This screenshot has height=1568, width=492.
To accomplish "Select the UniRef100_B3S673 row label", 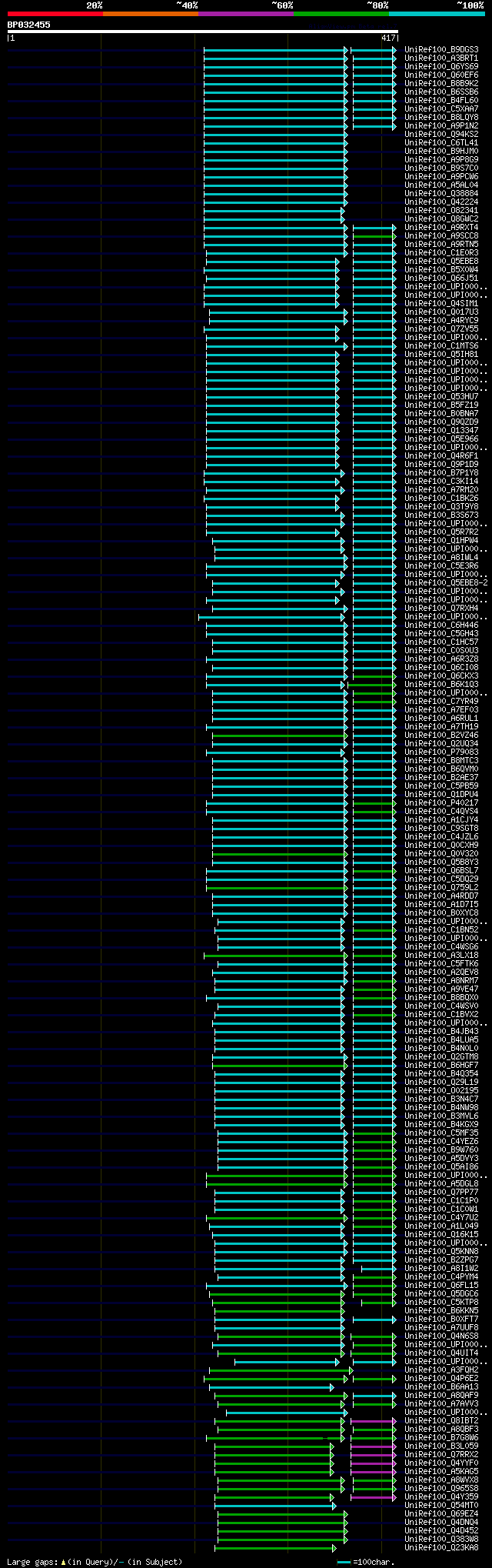I will (441, 515).
